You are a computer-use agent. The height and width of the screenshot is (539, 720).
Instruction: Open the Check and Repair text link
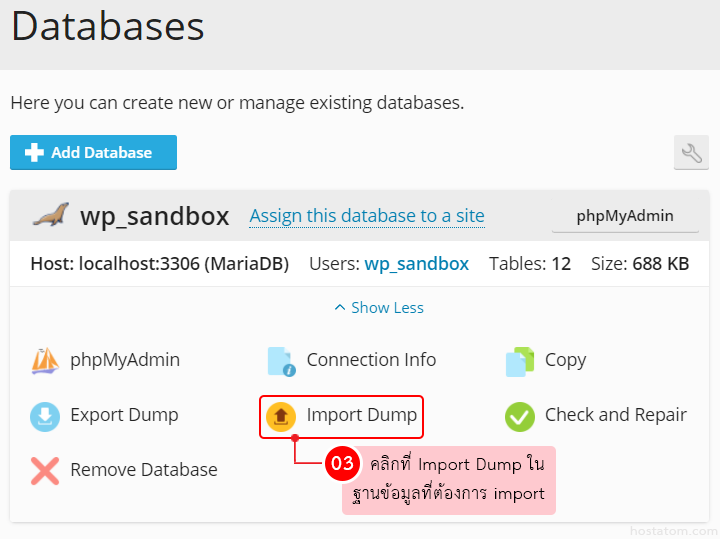tap(615, 415)
